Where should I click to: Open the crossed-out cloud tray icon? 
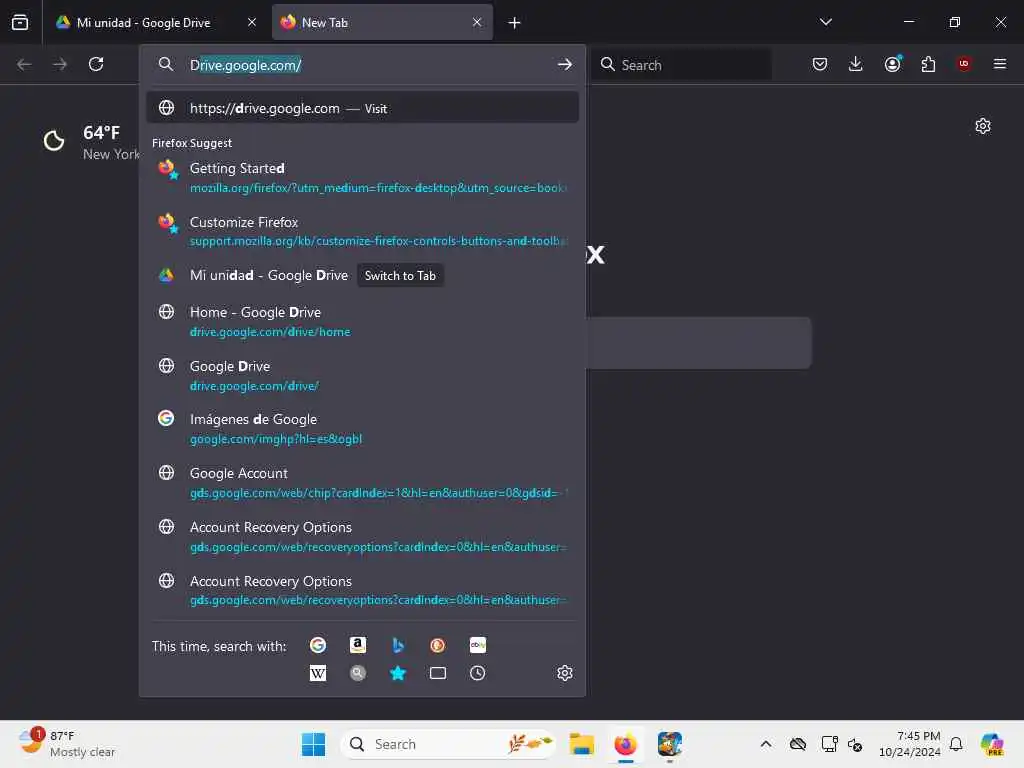pos(797,744)
